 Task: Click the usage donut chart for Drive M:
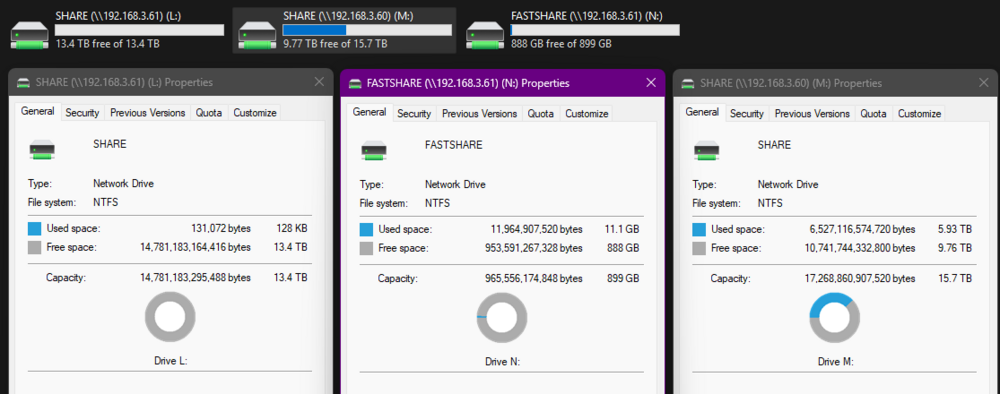835,318
